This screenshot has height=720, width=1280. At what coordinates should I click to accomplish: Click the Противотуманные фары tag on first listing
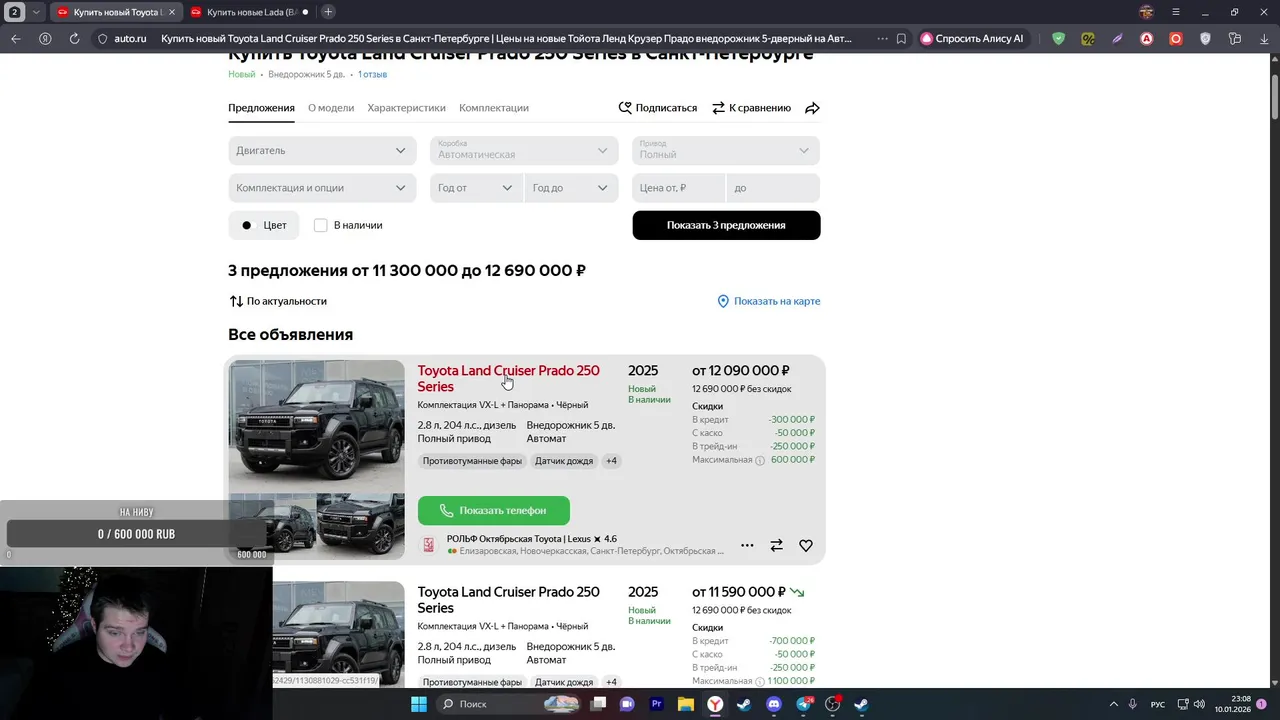pyautogui.click(x=472, y=461)
